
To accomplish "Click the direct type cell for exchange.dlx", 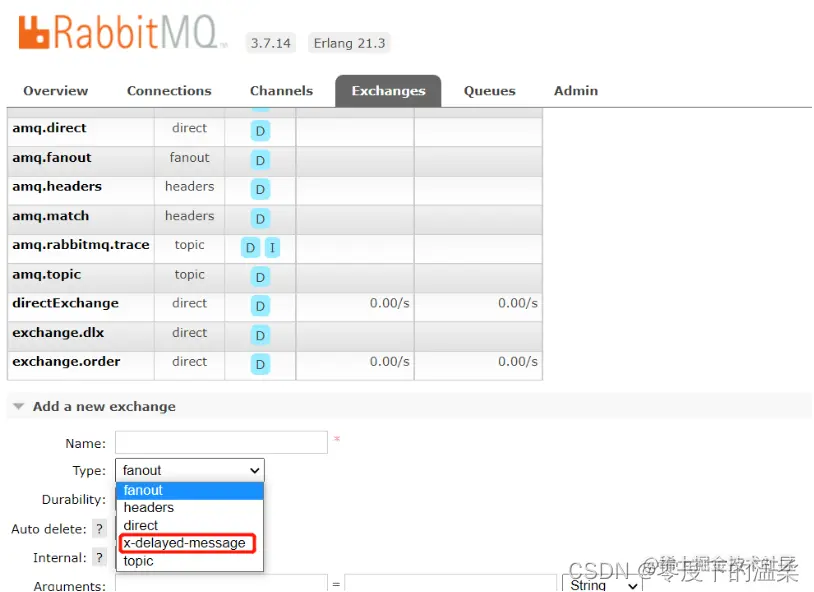I will [x=189, y=332].
